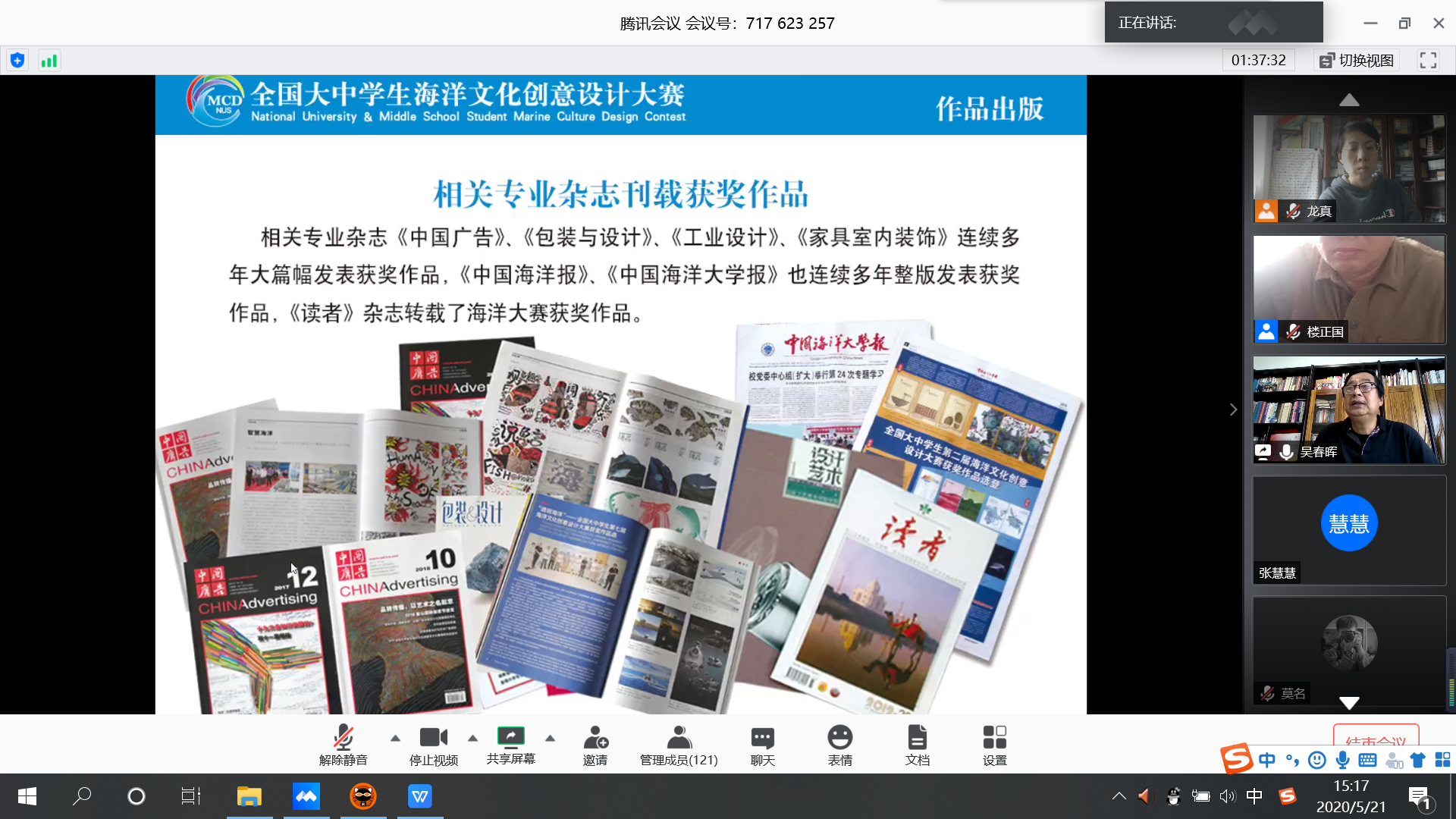Open the 文档 documents panel
This screenshot has height=819, width=1456.
coord(917,745)
